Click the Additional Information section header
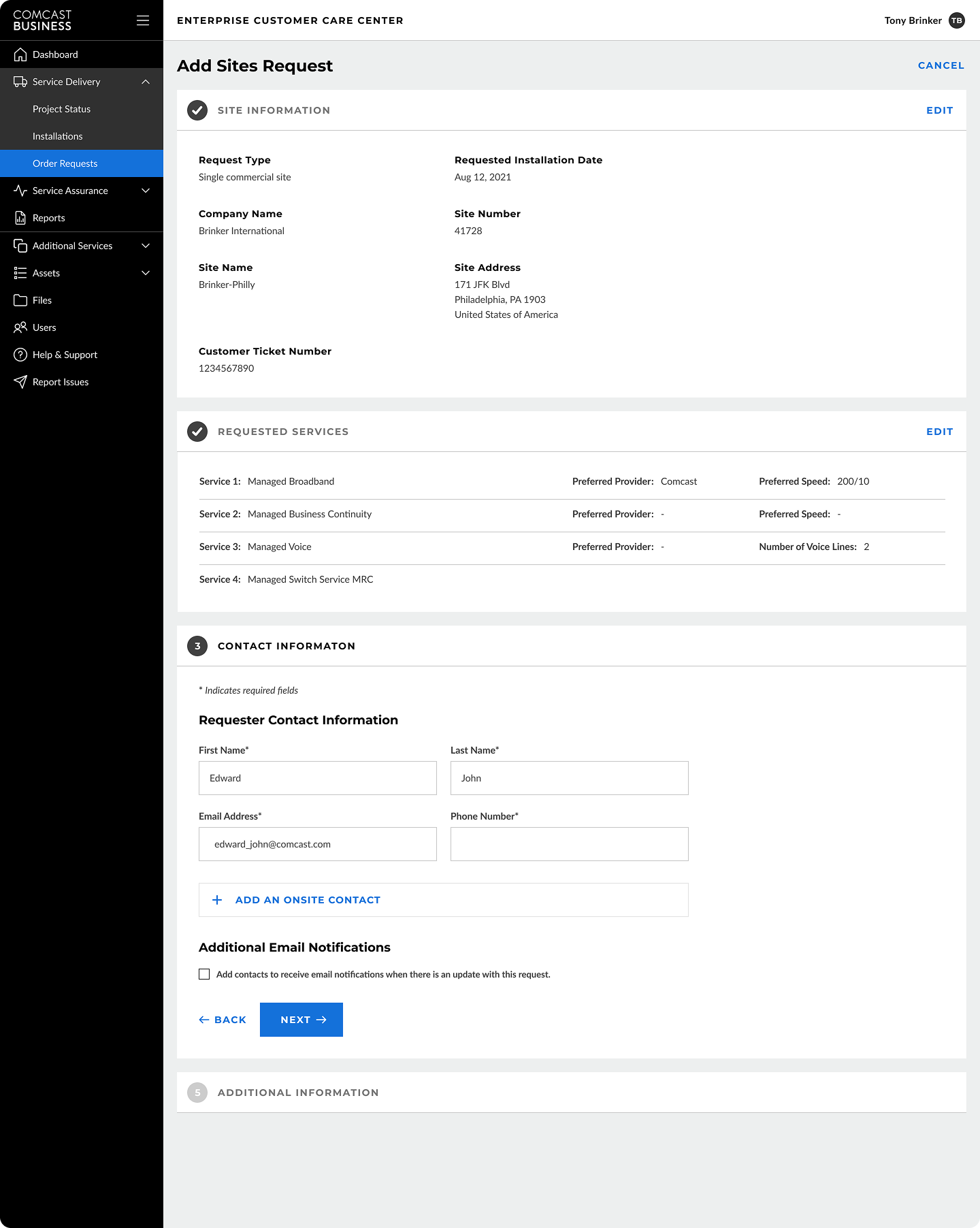Screen dimensions: 980x1228 coord(572,1093)
